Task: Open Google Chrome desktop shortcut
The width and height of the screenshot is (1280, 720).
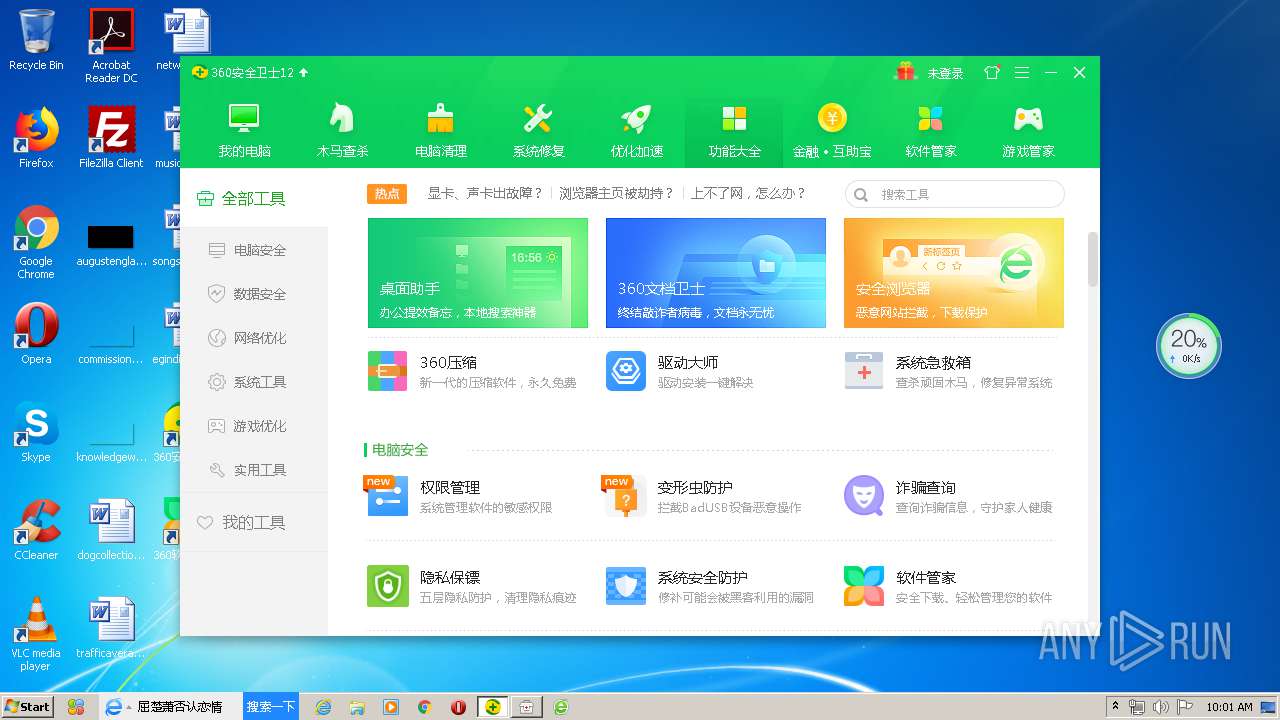Action: [x=36, y=242]
